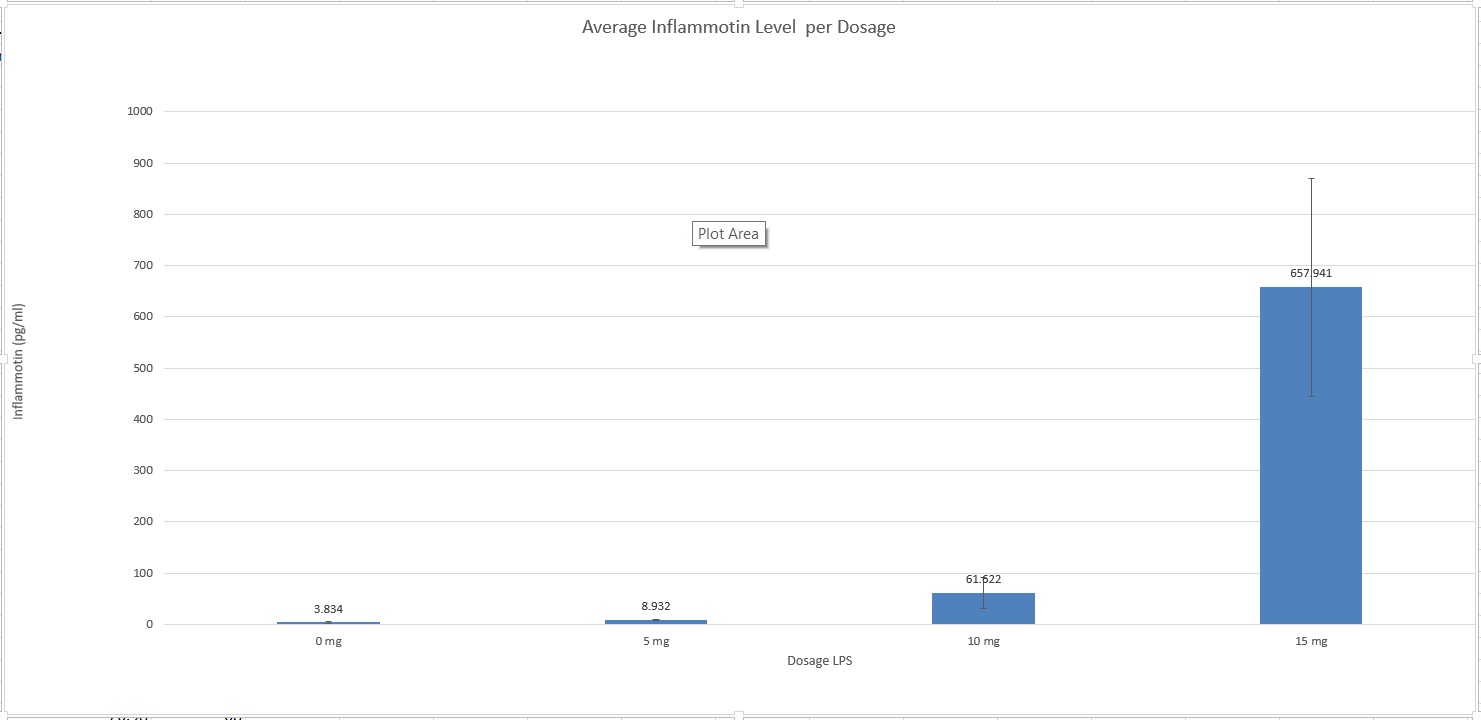
Task: Select the 61.622 data label
Action: [983, 579]
